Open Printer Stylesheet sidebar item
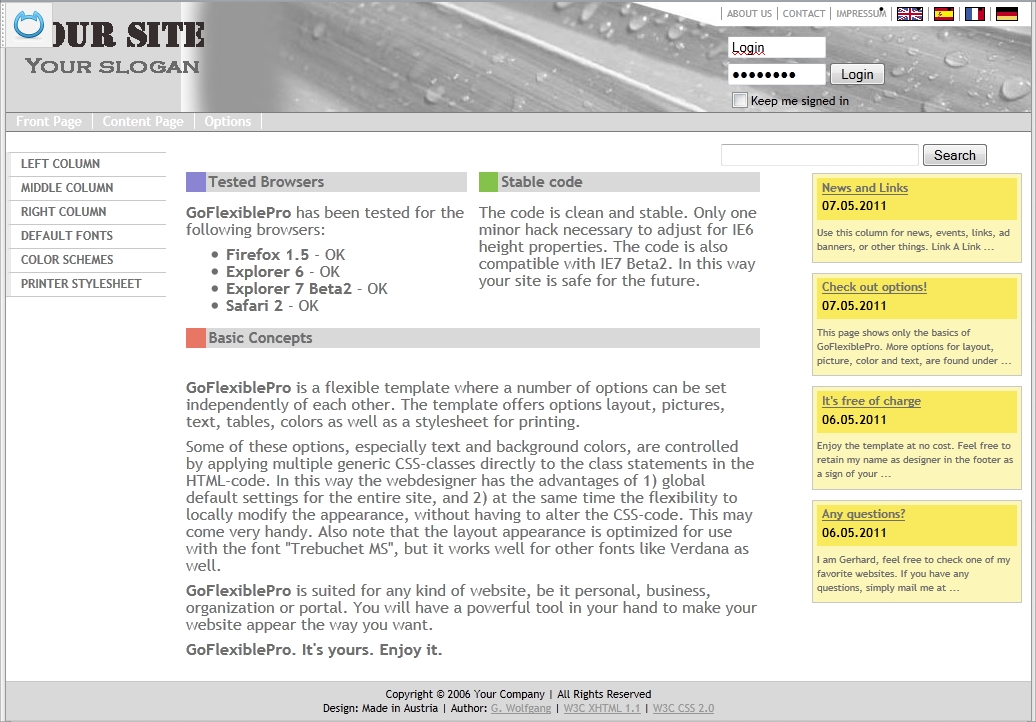This screenshot has height=722, width=1036. [87, 284]
